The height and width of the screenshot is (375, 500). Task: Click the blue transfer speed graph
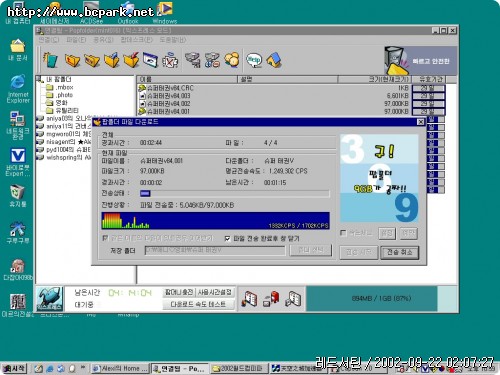tap(216, 221)
